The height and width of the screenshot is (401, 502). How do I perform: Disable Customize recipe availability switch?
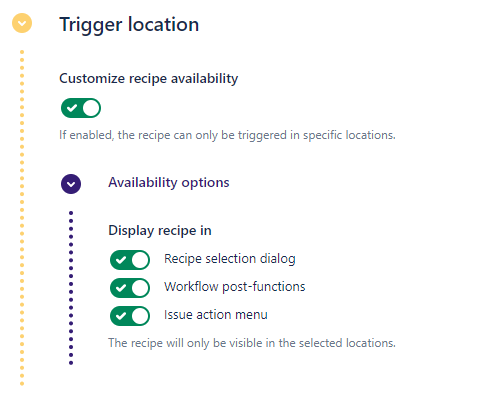click(x=81, y=108)
